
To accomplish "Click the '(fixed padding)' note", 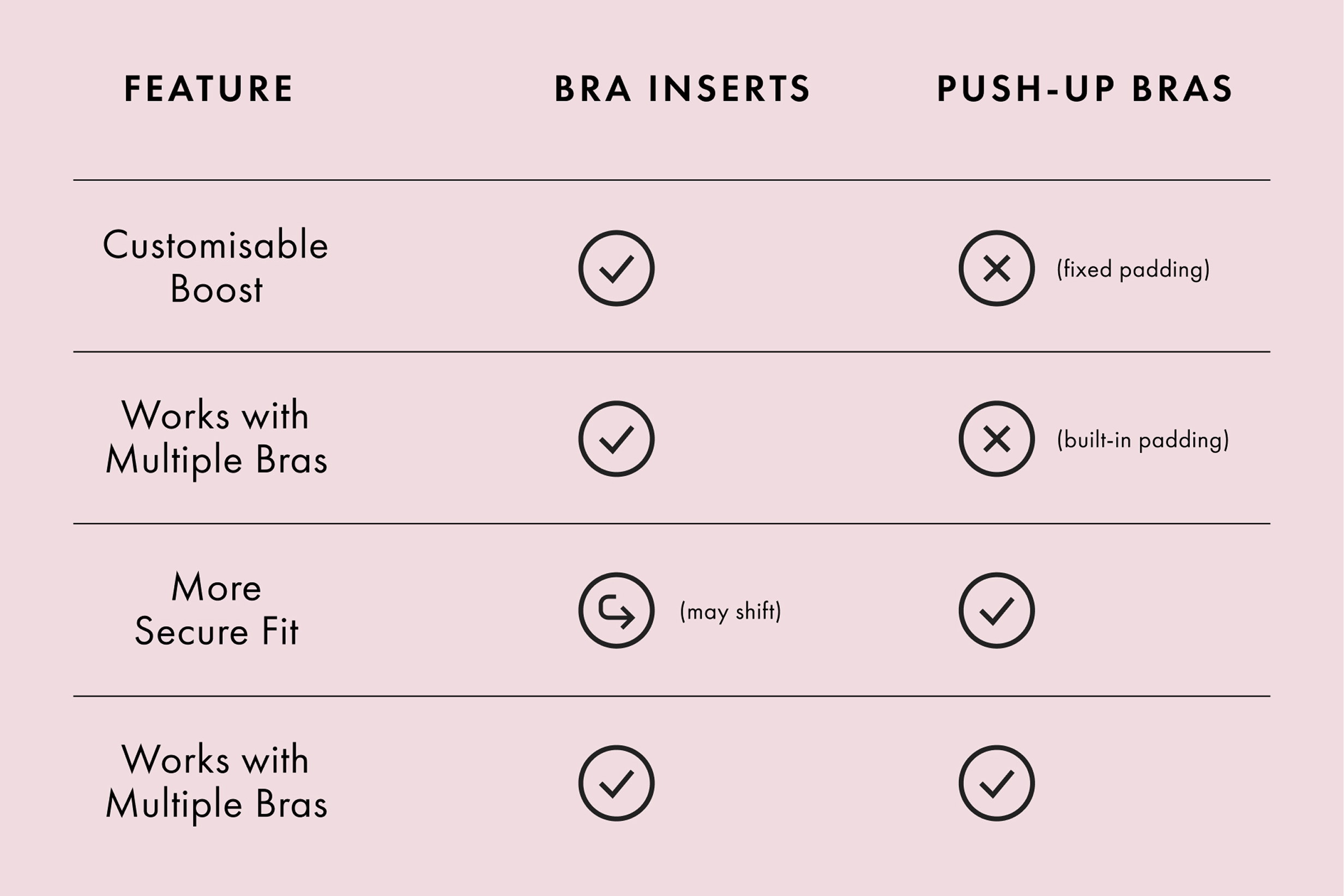I will (x=1133, y=269).
